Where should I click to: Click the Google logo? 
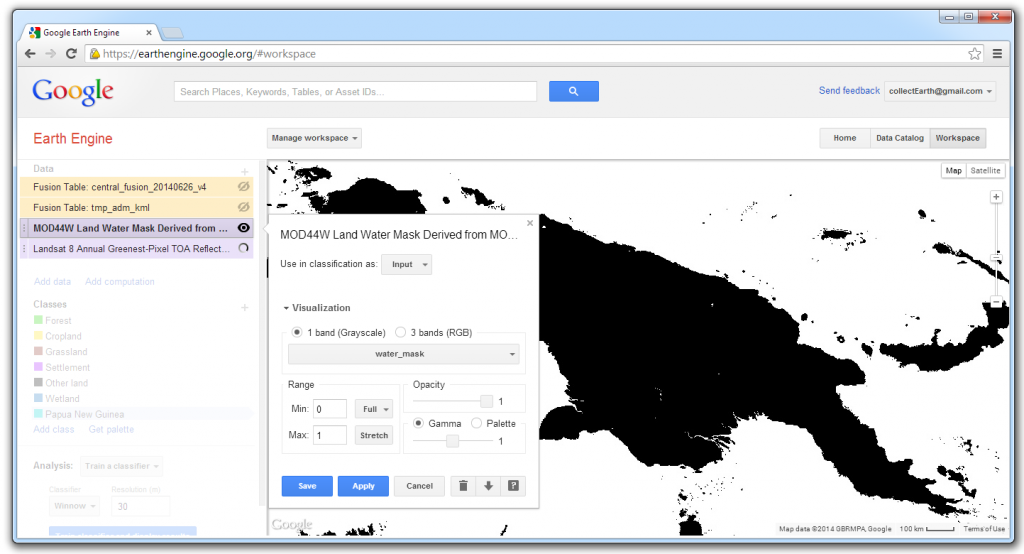coord(72,91)
